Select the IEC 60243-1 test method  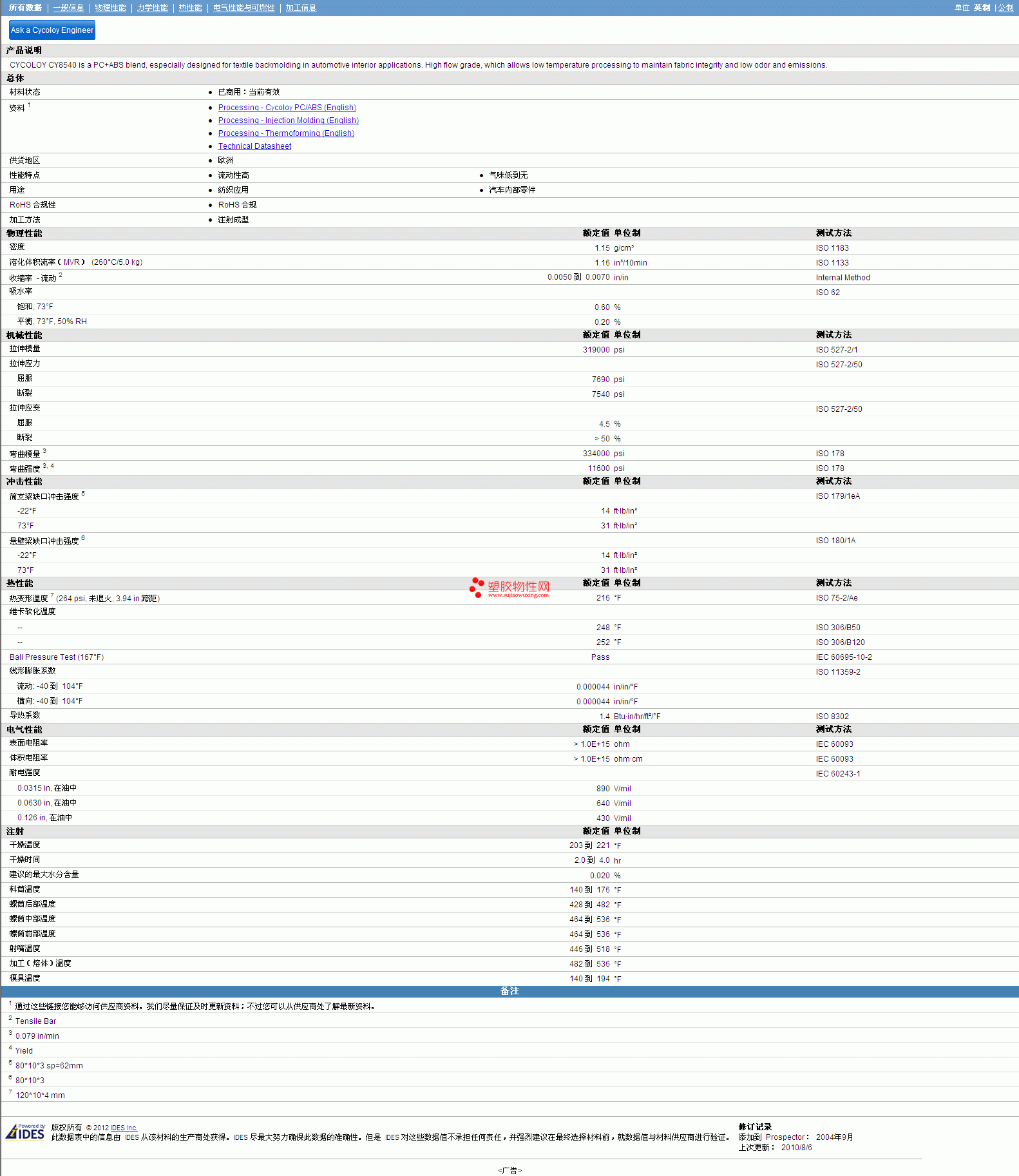838,774
